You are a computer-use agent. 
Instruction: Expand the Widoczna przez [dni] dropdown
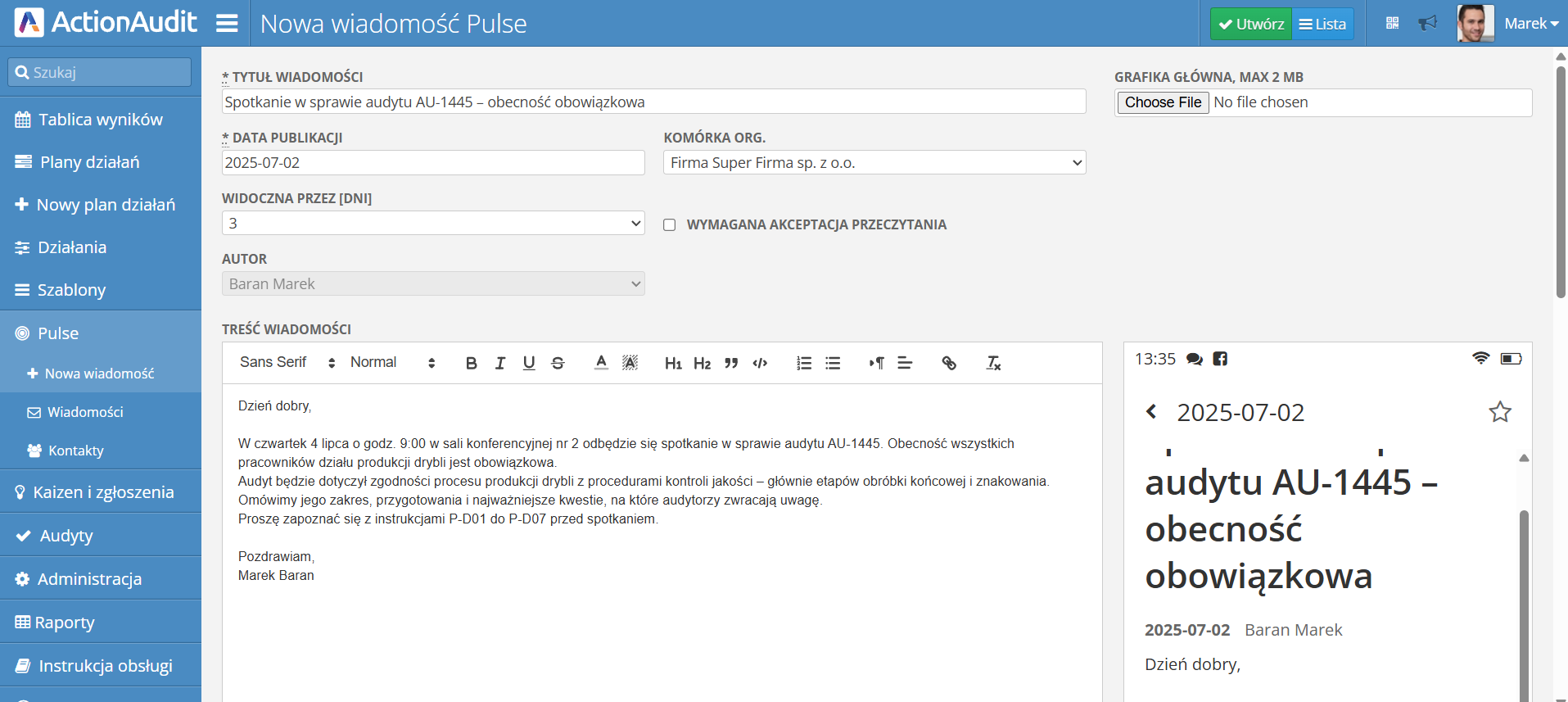(433, 223)
